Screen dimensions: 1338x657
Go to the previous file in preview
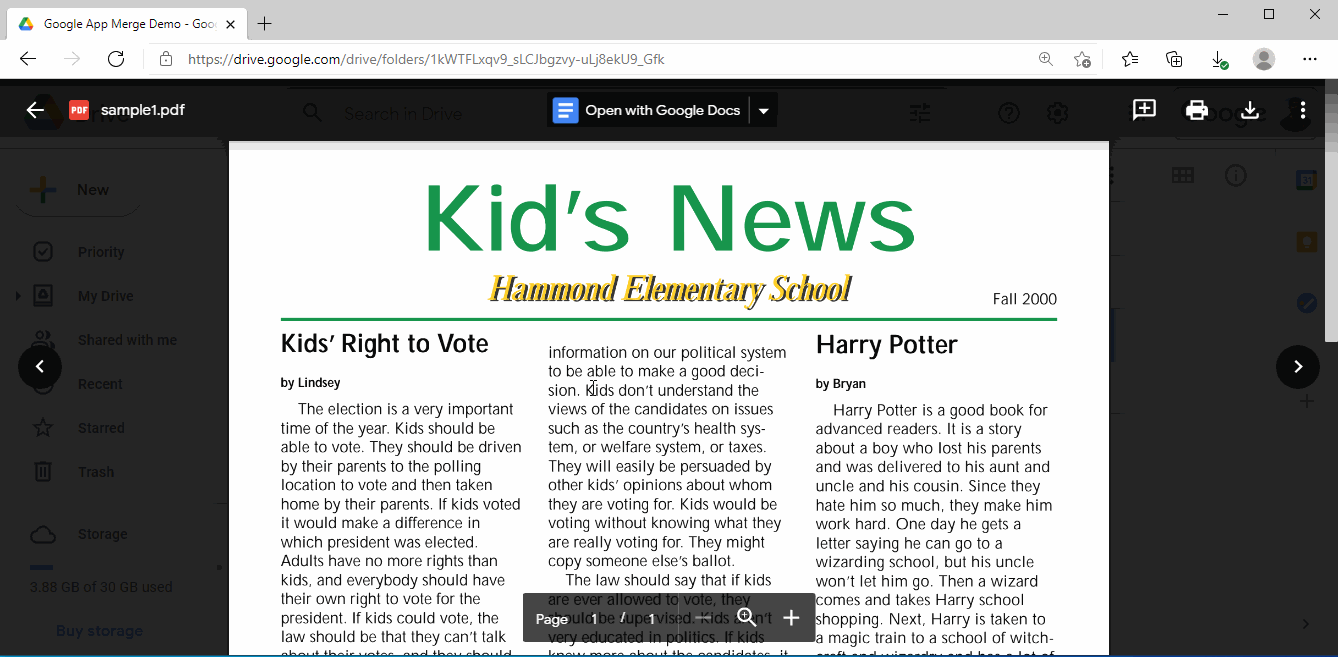point(40,367)
